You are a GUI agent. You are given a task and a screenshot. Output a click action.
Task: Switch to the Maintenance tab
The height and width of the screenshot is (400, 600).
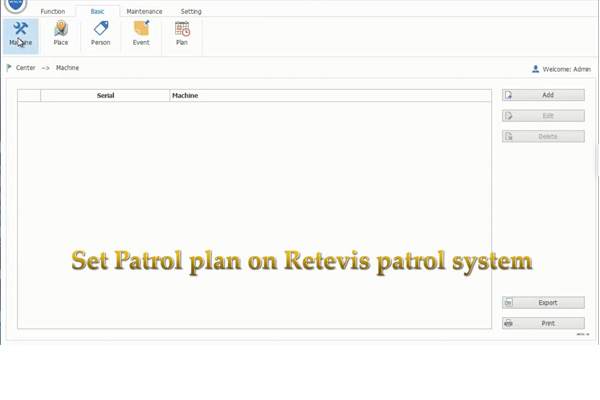144,11
